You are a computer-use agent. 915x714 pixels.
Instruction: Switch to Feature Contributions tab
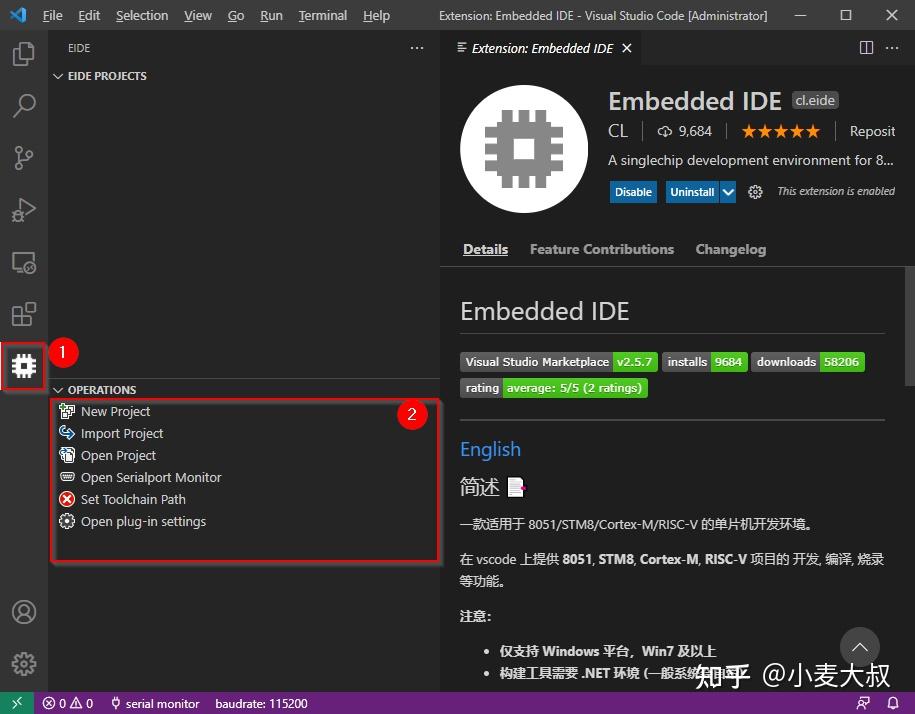602,249
